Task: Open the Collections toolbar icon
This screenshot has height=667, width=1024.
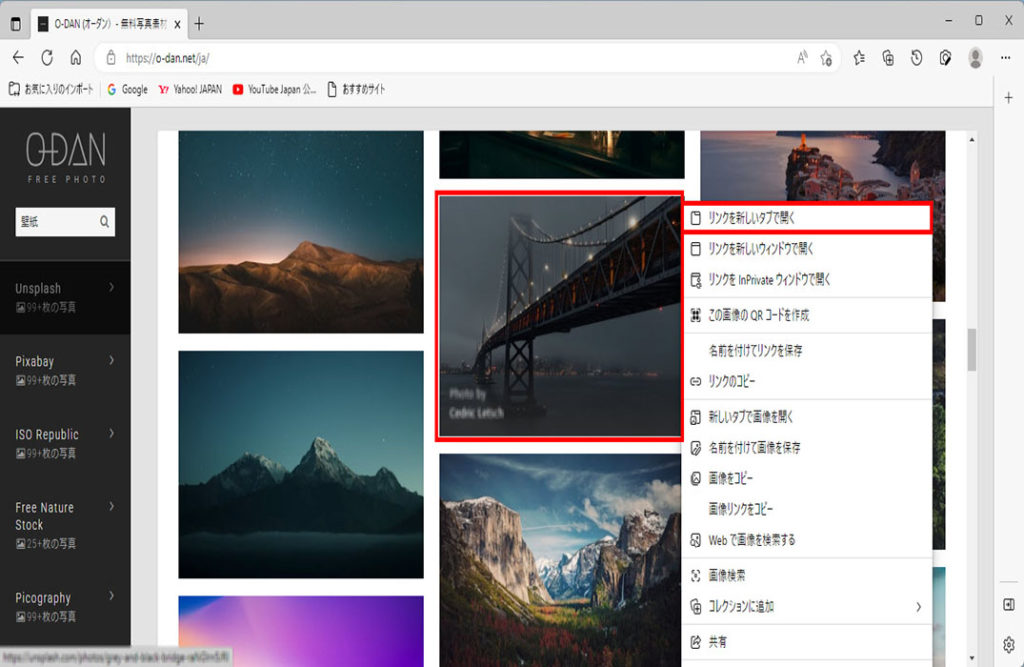Action: tap(888, 58)
